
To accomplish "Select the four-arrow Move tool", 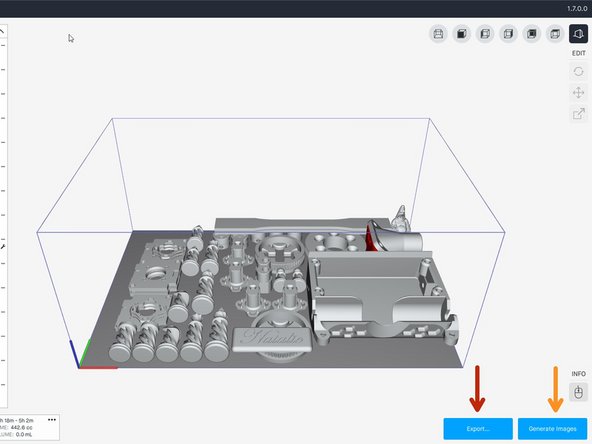I will click(x=578, y=92).
